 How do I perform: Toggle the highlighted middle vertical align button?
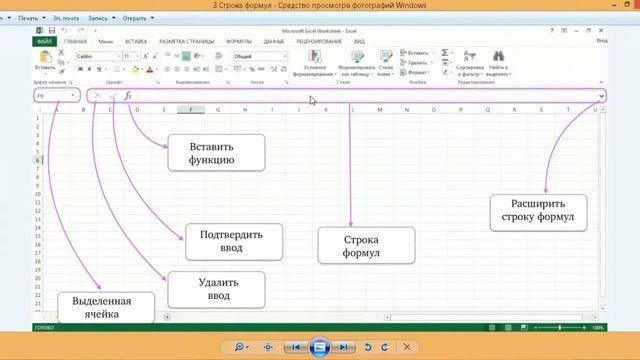(186, 56)
